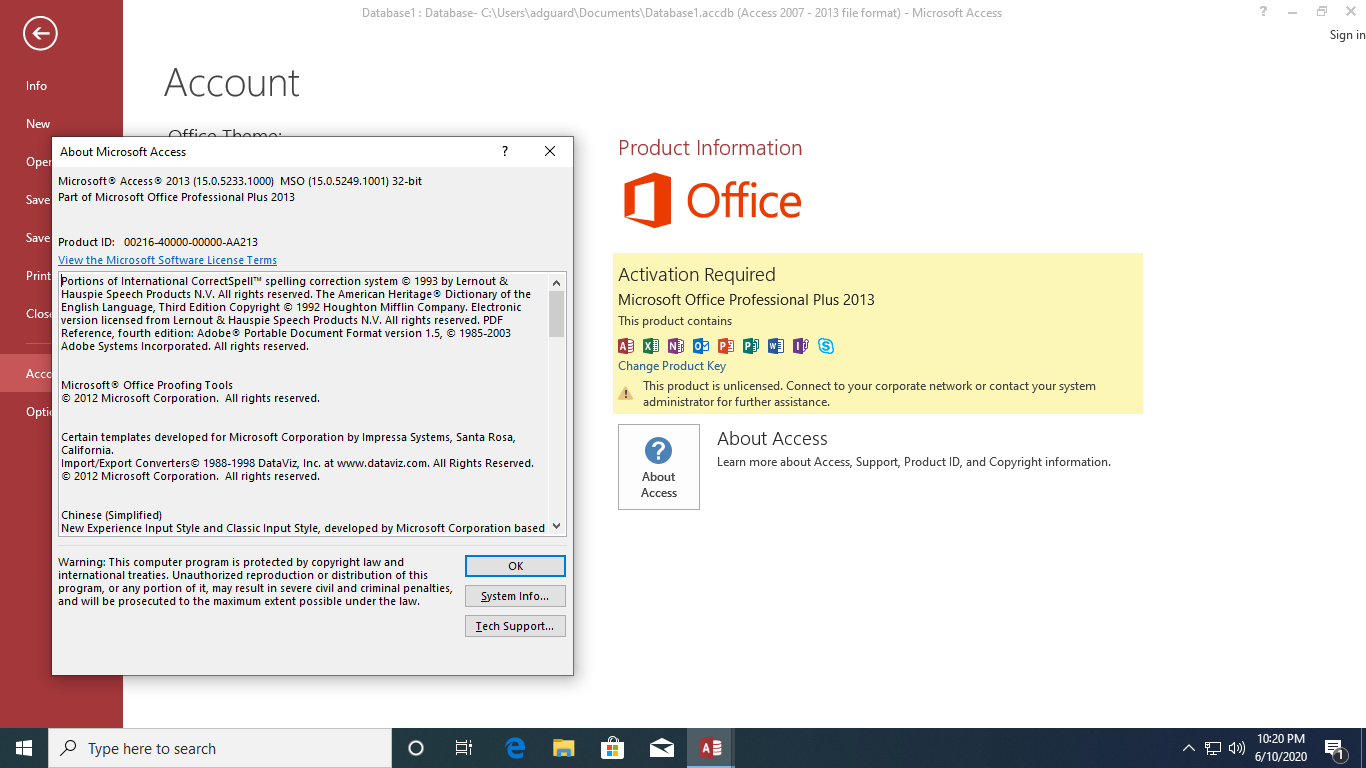The width and height of the screenshot is (1366, 768).
Task: Click the Access product icon
Action: pos(626,346)
